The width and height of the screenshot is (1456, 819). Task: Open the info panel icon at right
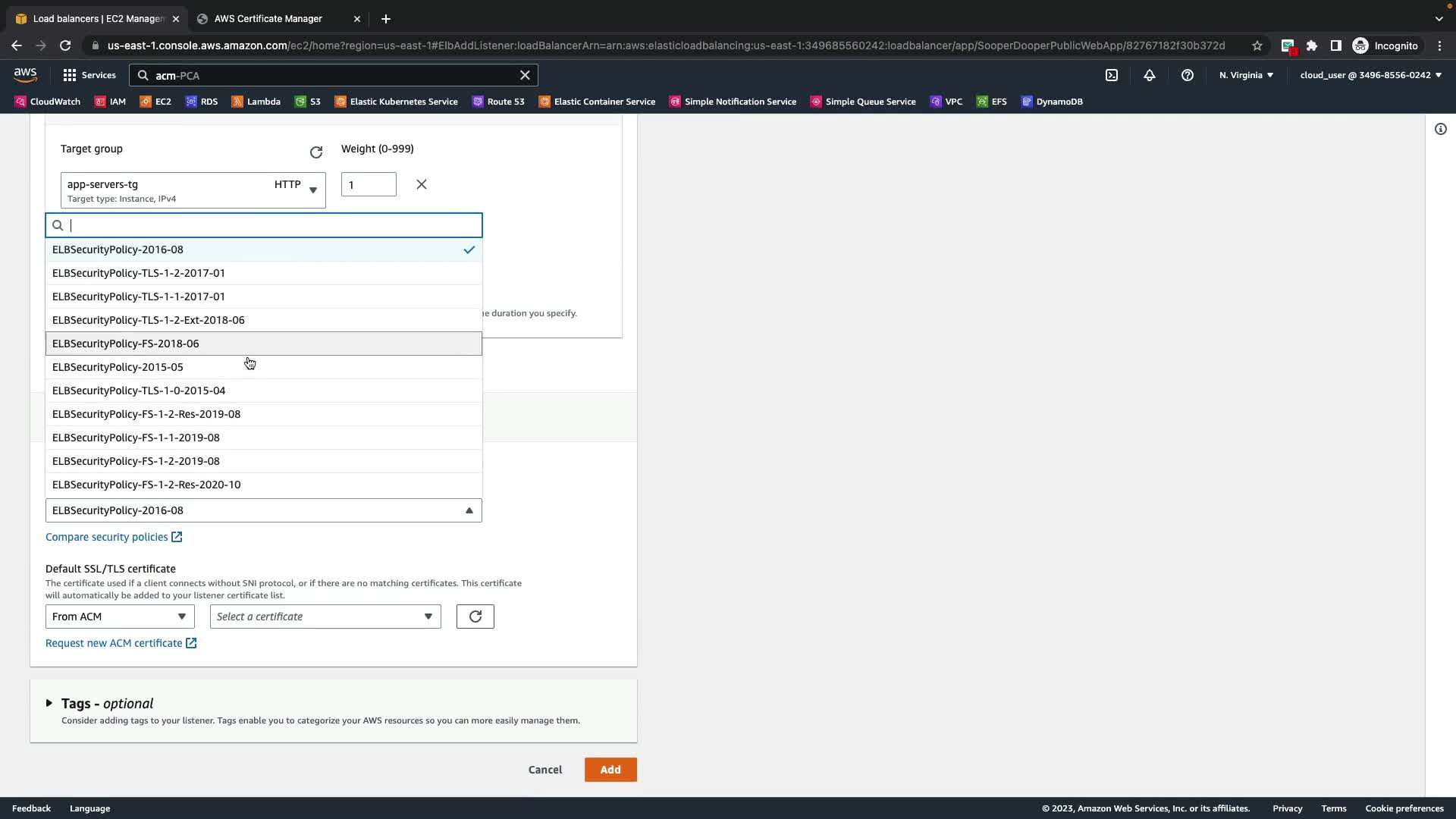tap(1440, 129)
